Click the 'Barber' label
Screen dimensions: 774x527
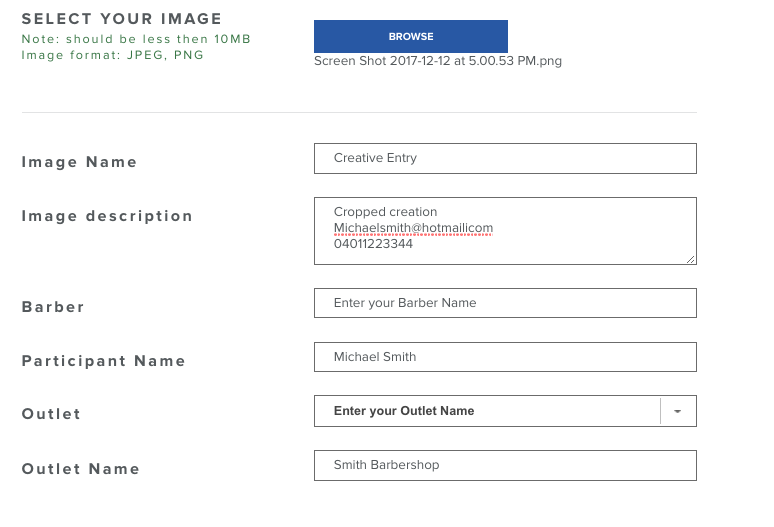[x=53, y=307]
